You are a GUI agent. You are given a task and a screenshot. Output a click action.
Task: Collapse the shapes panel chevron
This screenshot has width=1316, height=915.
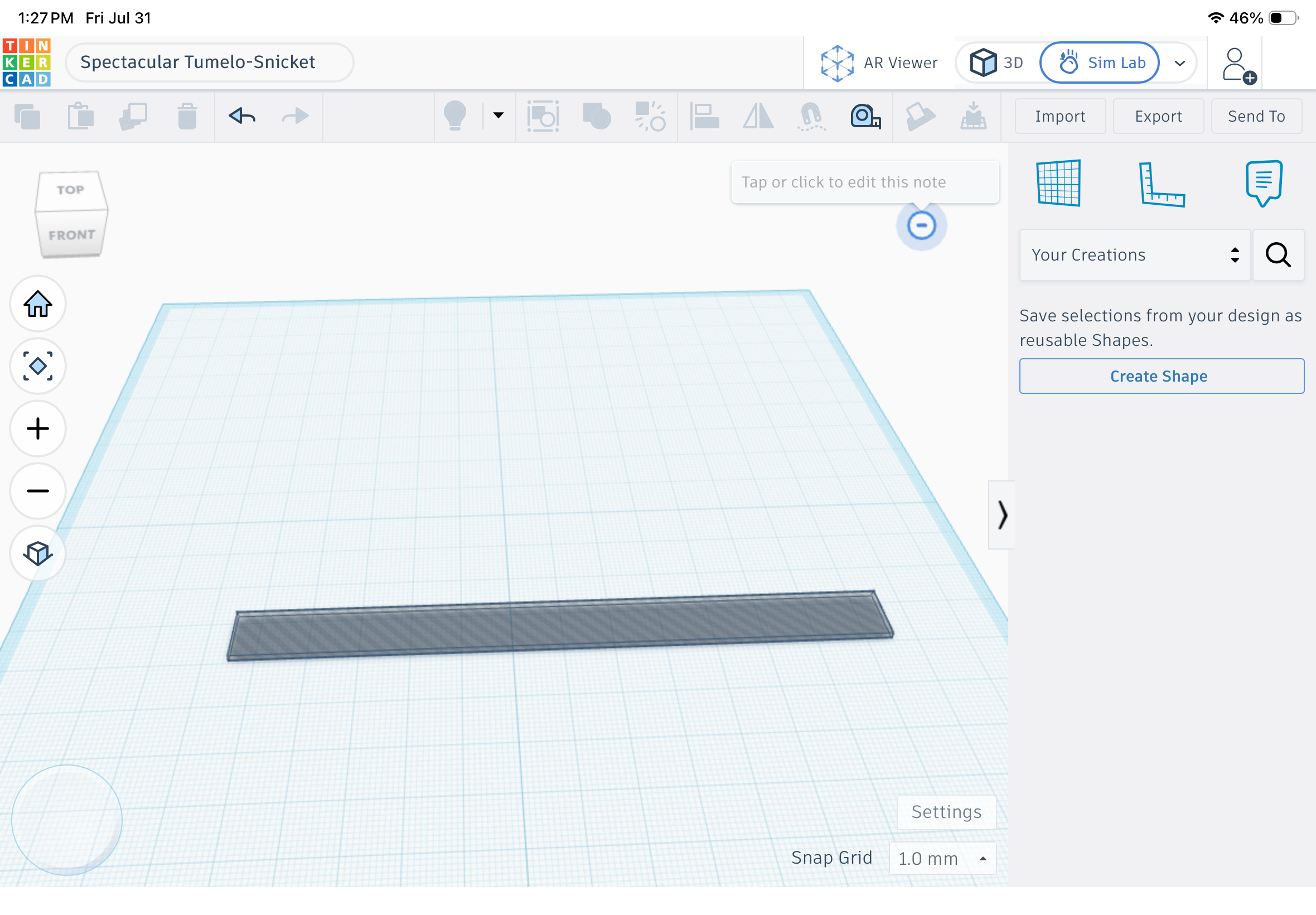coord(1001,515)
